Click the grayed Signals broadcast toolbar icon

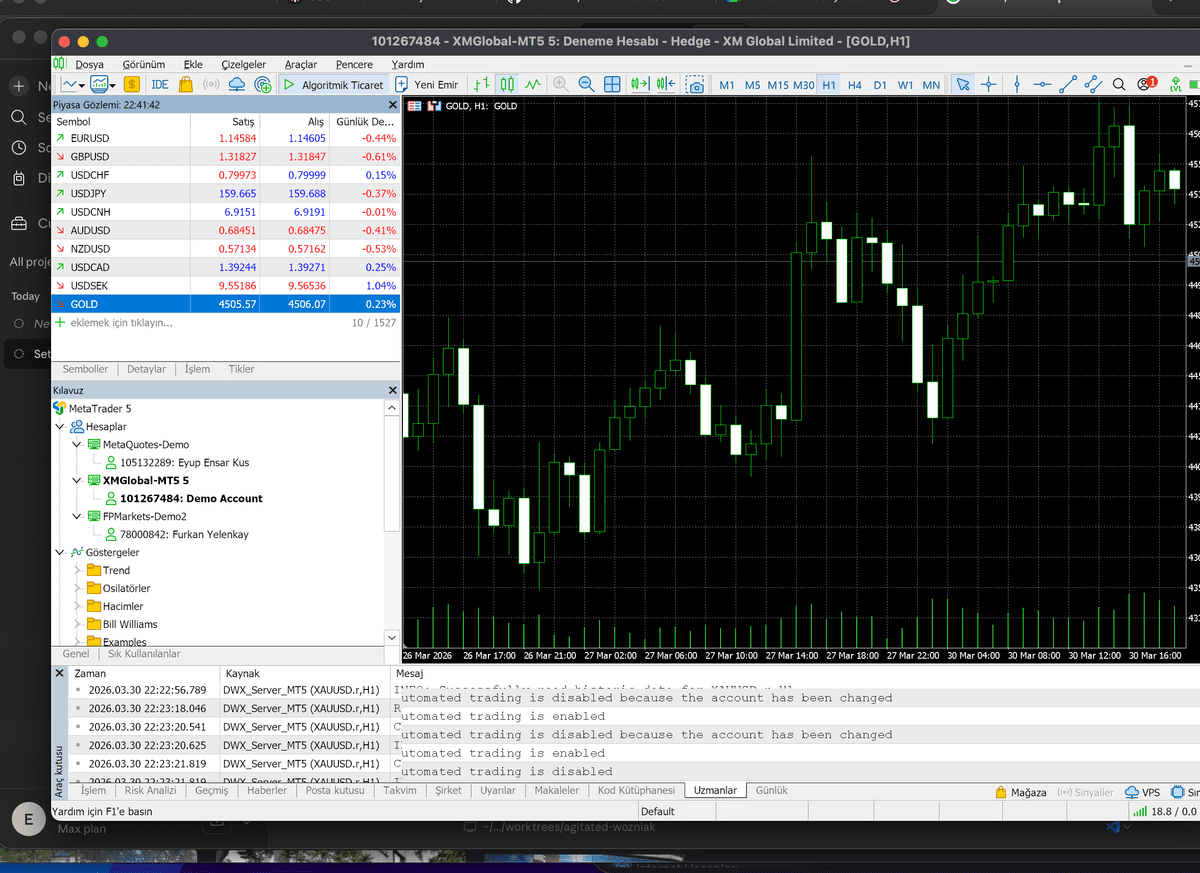212,85
